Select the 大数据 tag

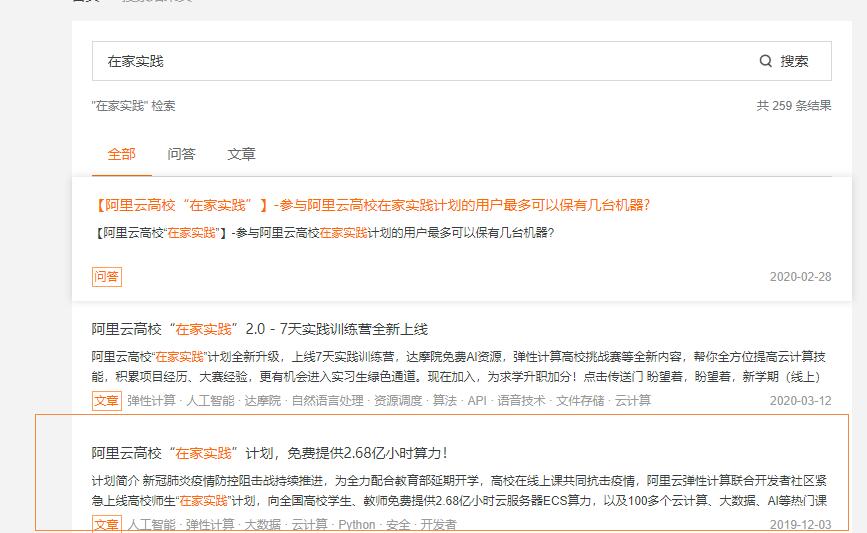click(263, 524)
